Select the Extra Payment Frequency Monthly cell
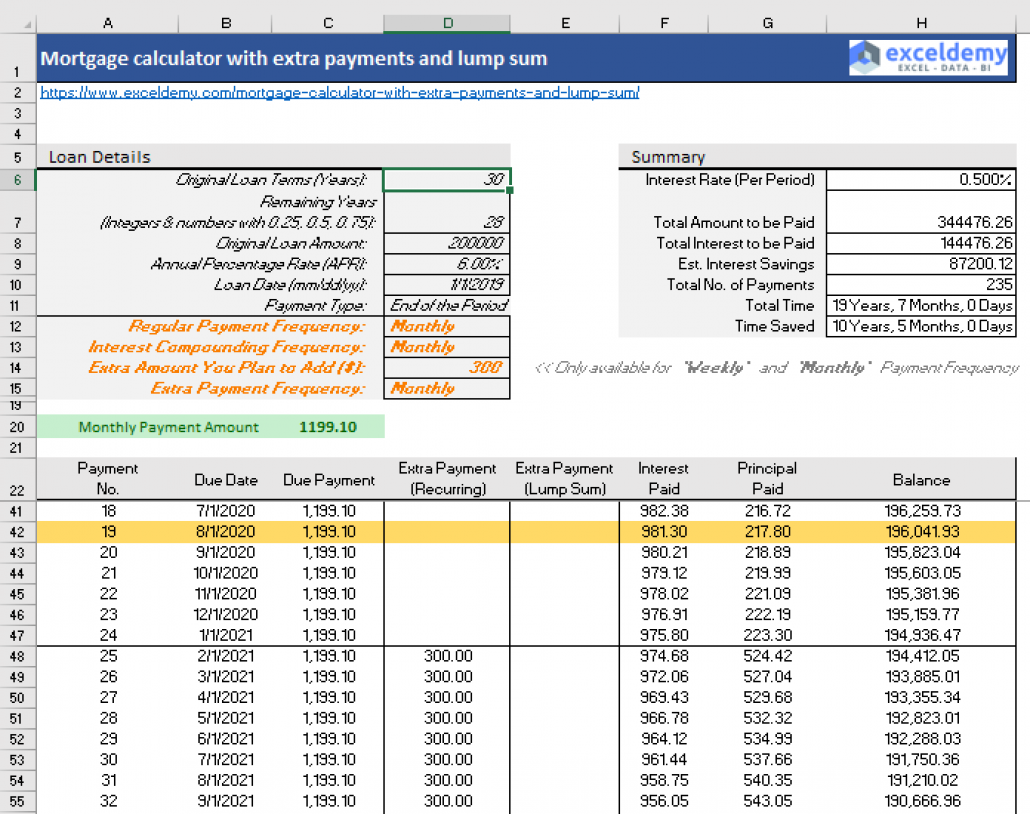This screenshot has height=814, width=1030. tap(447, 388)
